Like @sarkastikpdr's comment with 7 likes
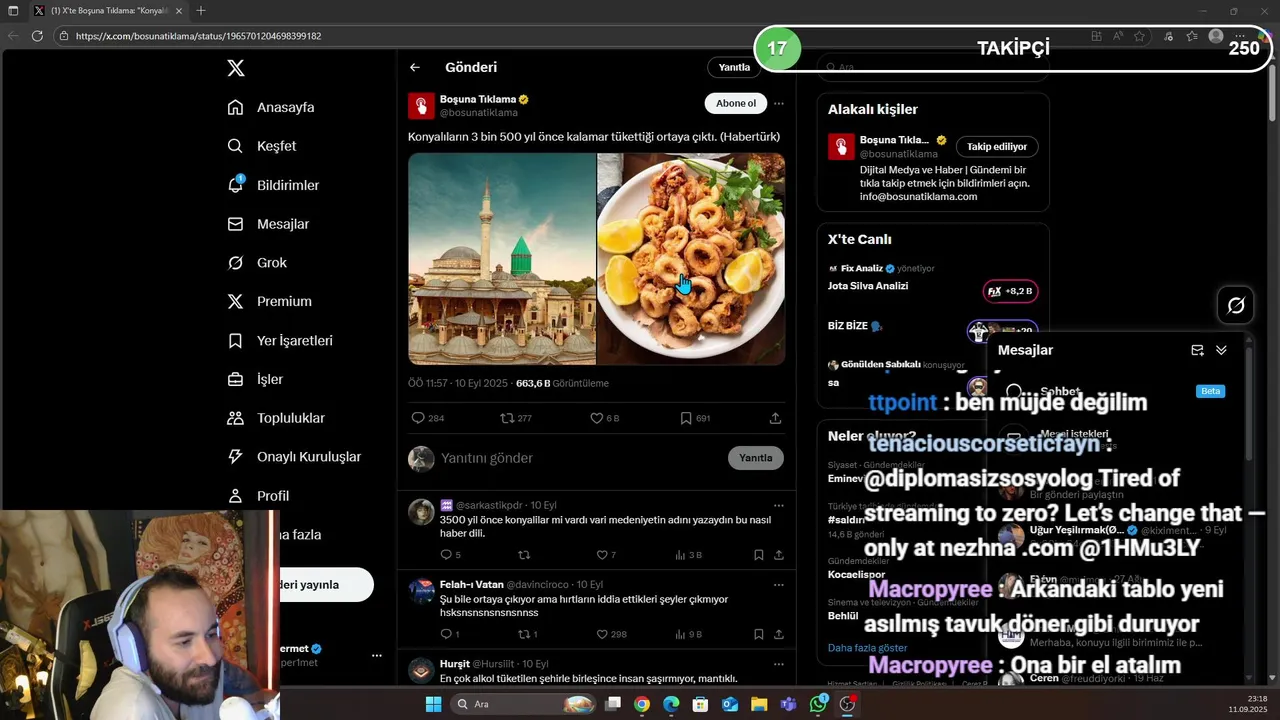This screenshot has height=720, width=1280. 605,554
